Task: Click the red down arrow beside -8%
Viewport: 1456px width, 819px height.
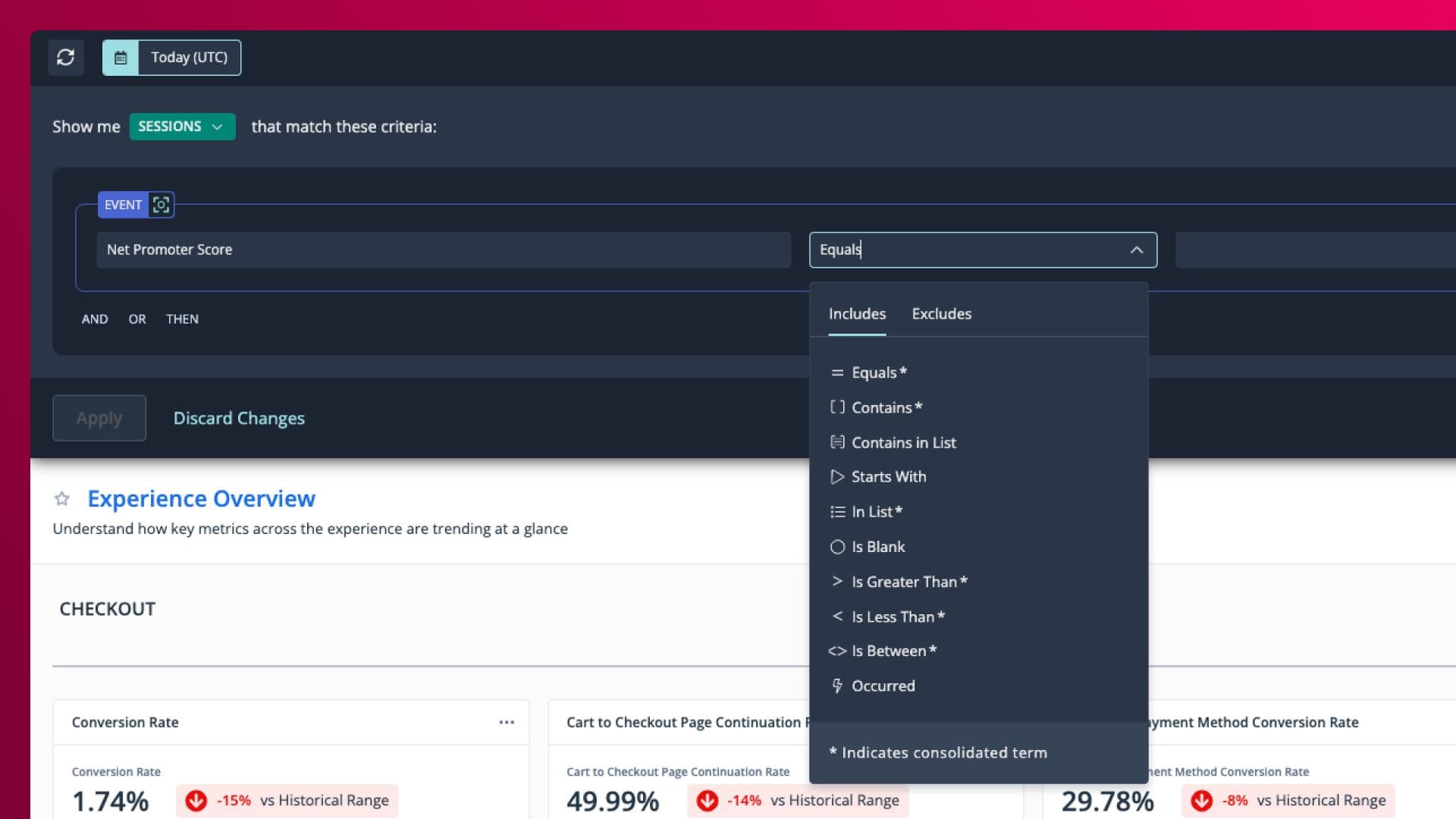Action: (1201, 801)
